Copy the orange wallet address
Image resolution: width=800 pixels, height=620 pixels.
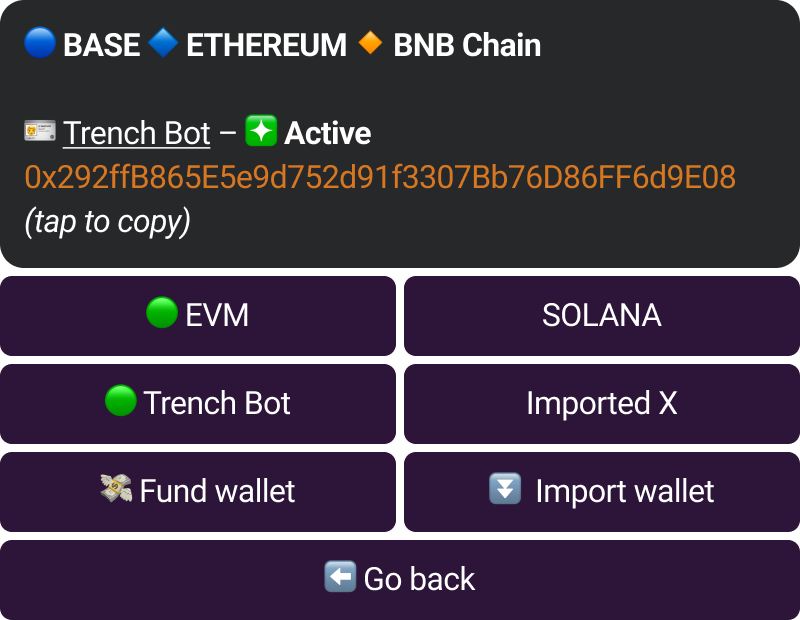pyautogui.click(x=380, y=177)
